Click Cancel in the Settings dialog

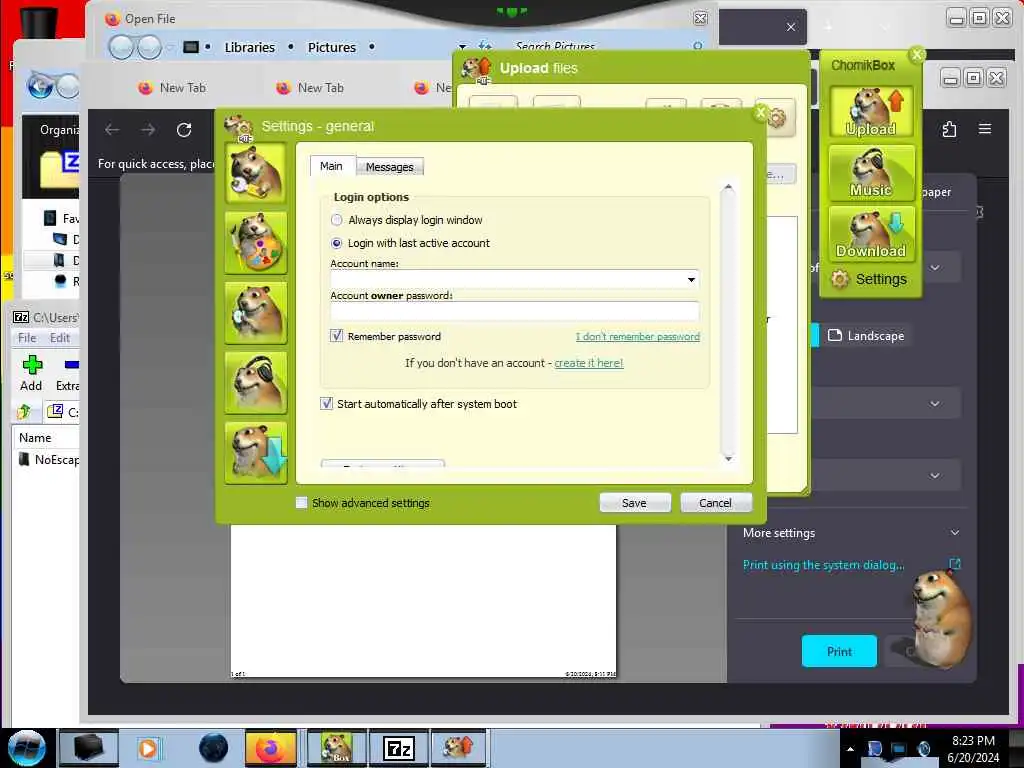[x=715, y=503]
